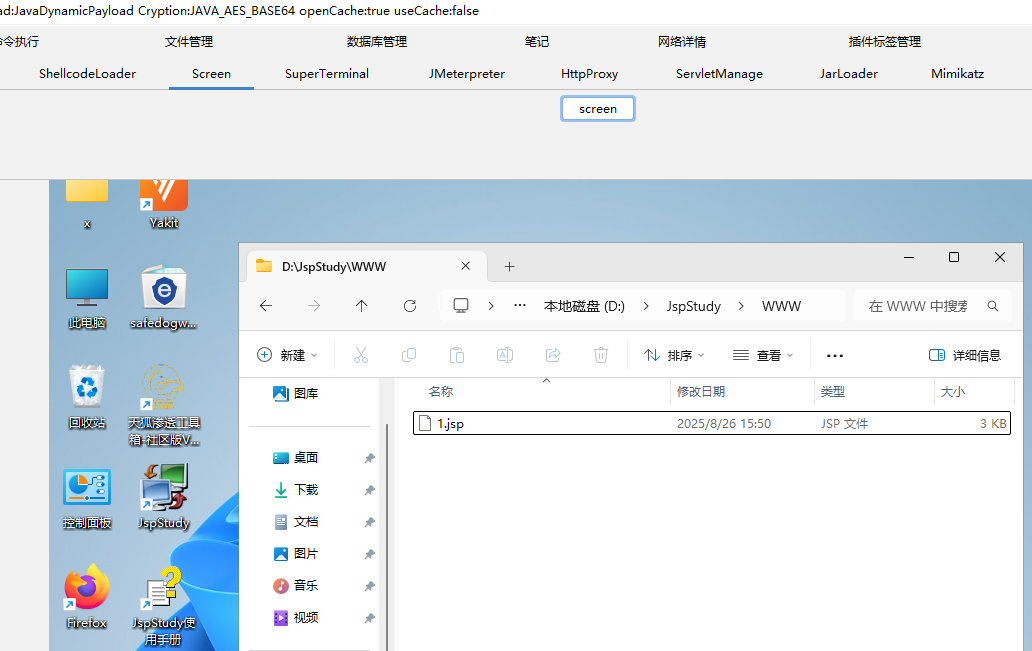1032x651 pixels.
Task: Click the Copy toolbar icon
Action: 409,355
